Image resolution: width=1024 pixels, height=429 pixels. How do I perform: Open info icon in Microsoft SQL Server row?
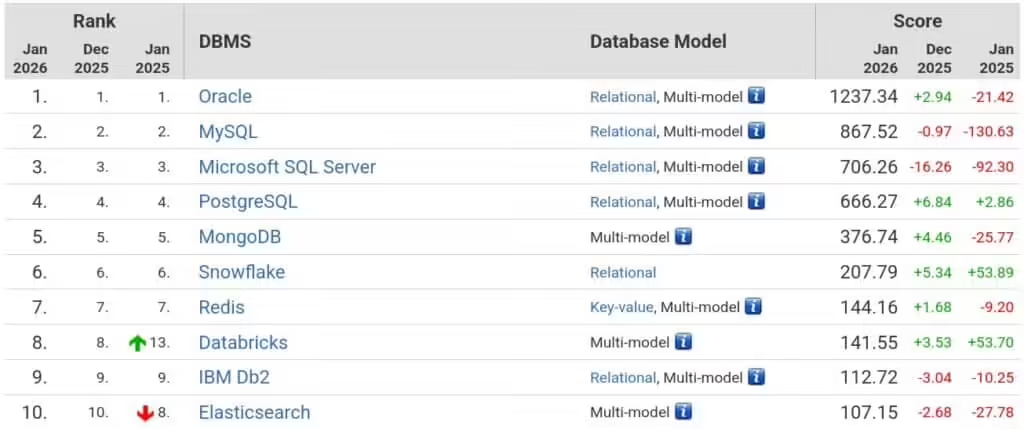[x=756, y=166]
